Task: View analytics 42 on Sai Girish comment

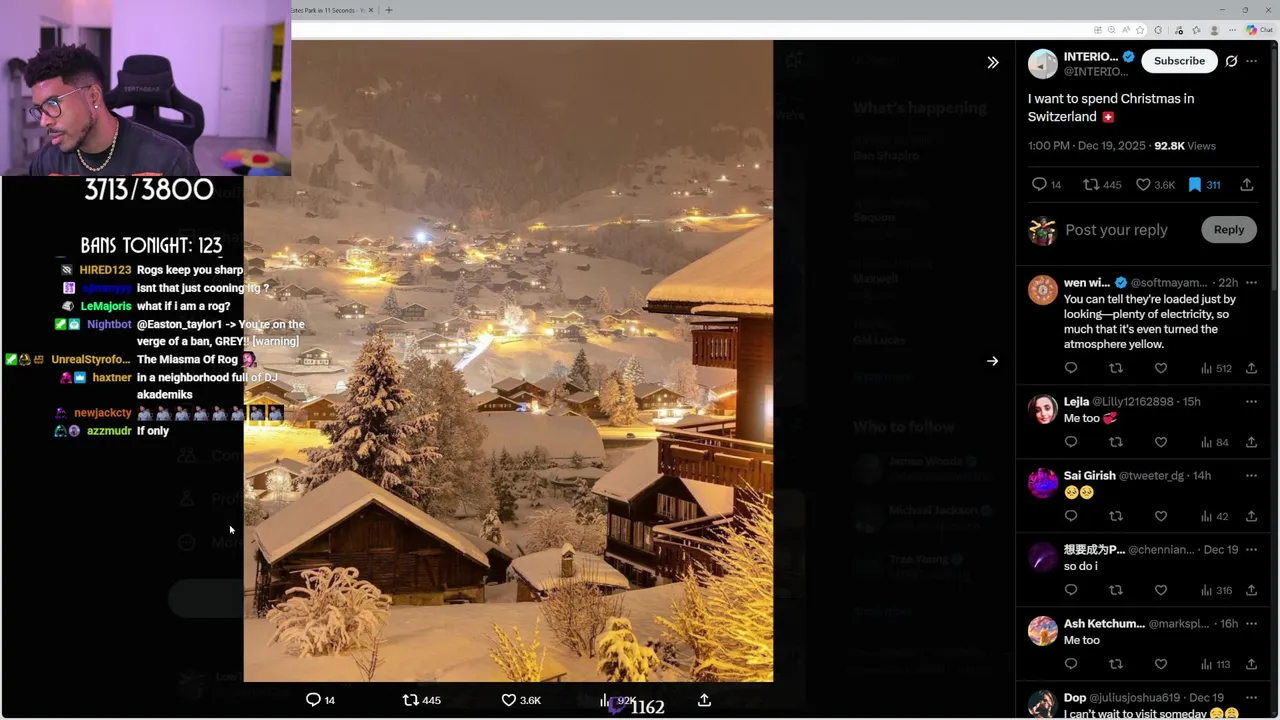Action: pos(1215,516)
